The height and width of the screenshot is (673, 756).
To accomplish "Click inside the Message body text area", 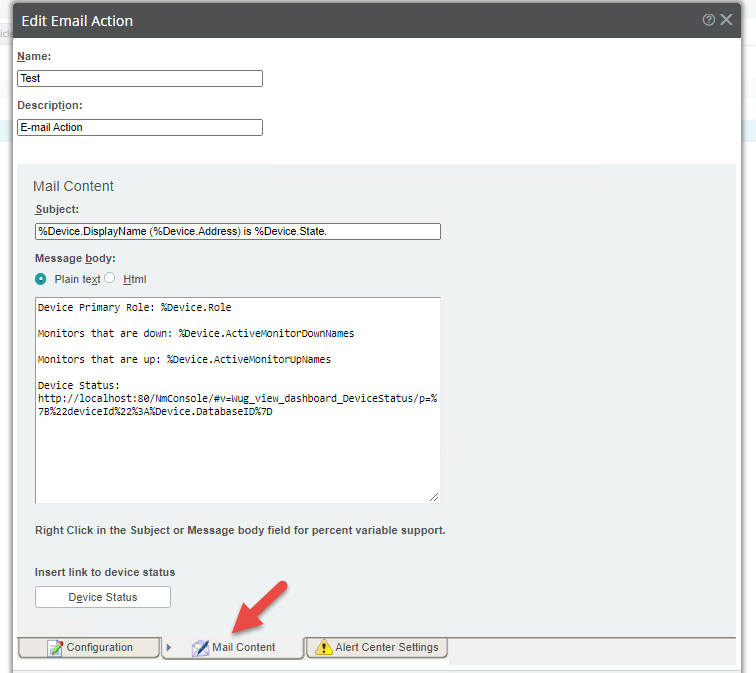I will tap(238, 400).
